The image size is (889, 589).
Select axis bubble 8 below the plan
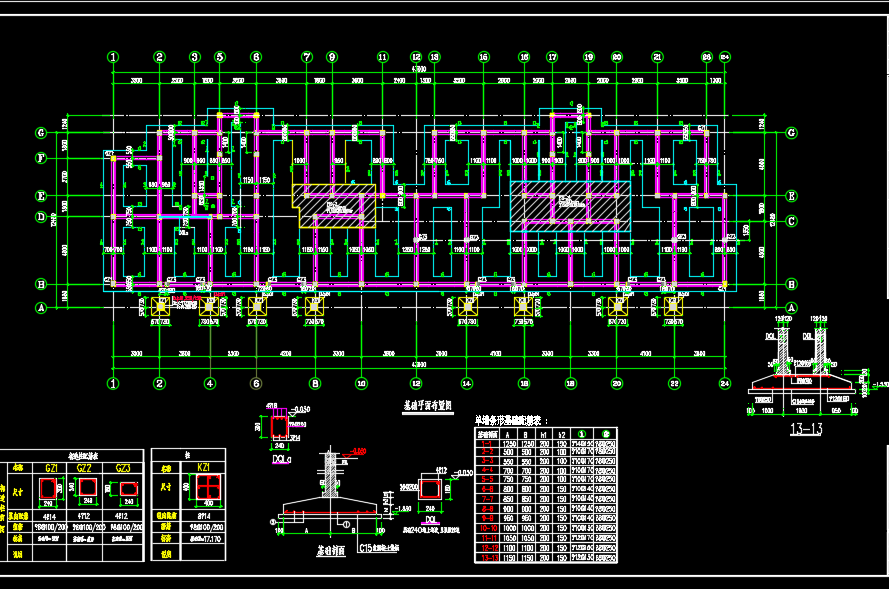[315, 384]
